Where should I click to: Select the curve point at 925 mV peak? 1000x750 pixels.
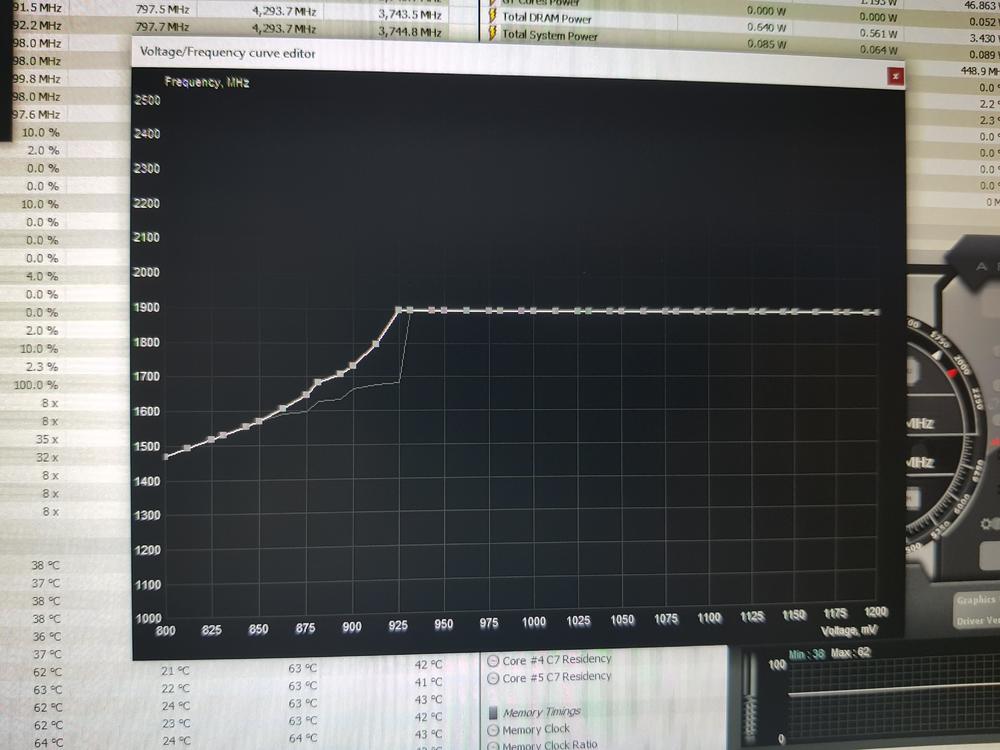click(x=399, y=310)
